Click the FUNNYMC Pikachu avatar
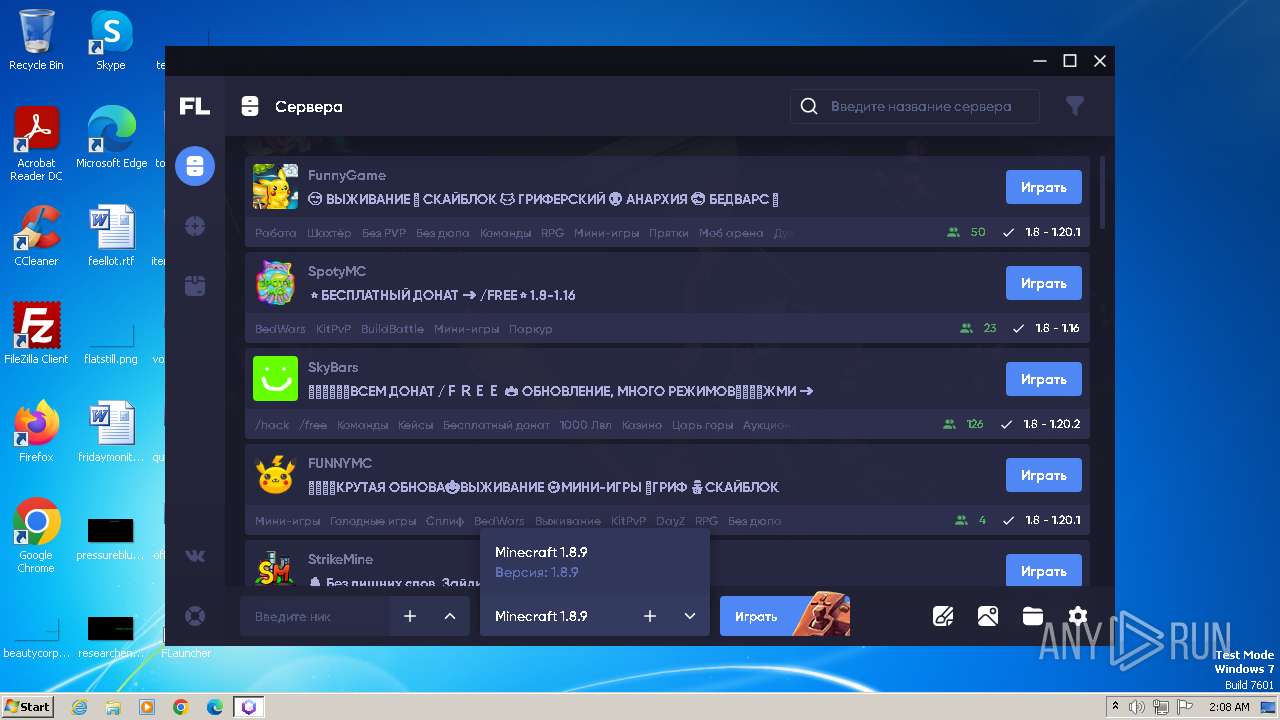This screenshot has height=720, width=1280. tap(275, 475)
